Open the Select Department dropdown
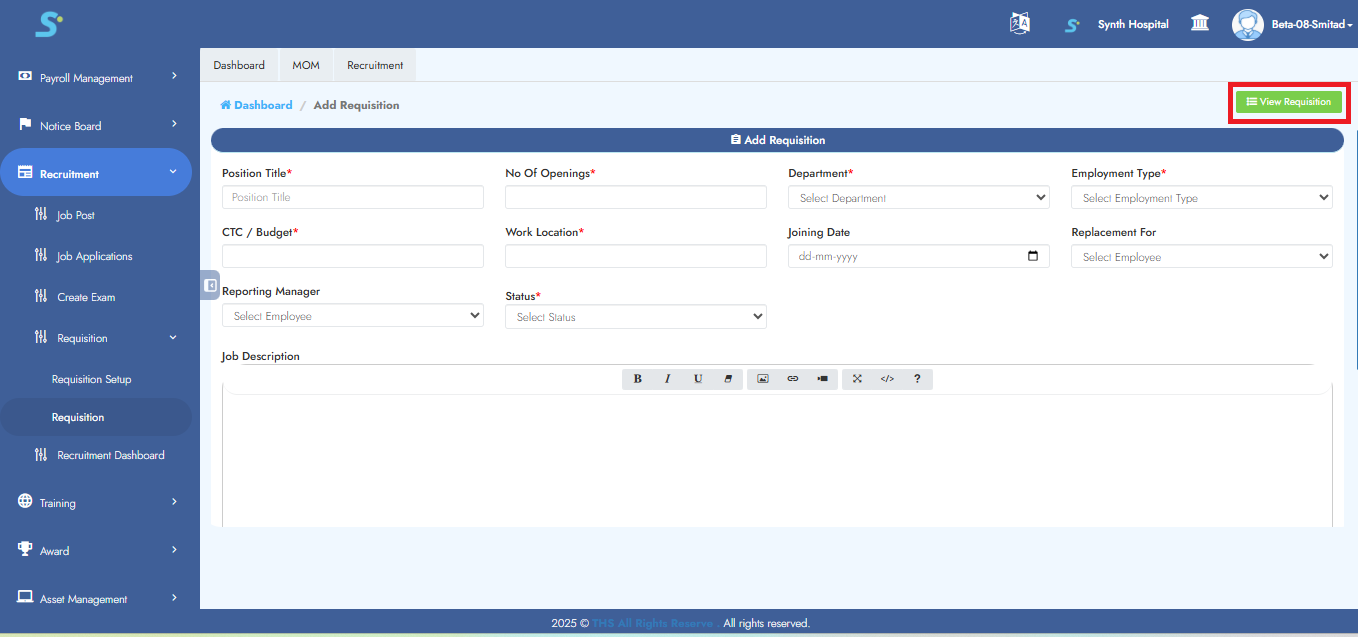The image size is (1358, 637). (918, 198)
